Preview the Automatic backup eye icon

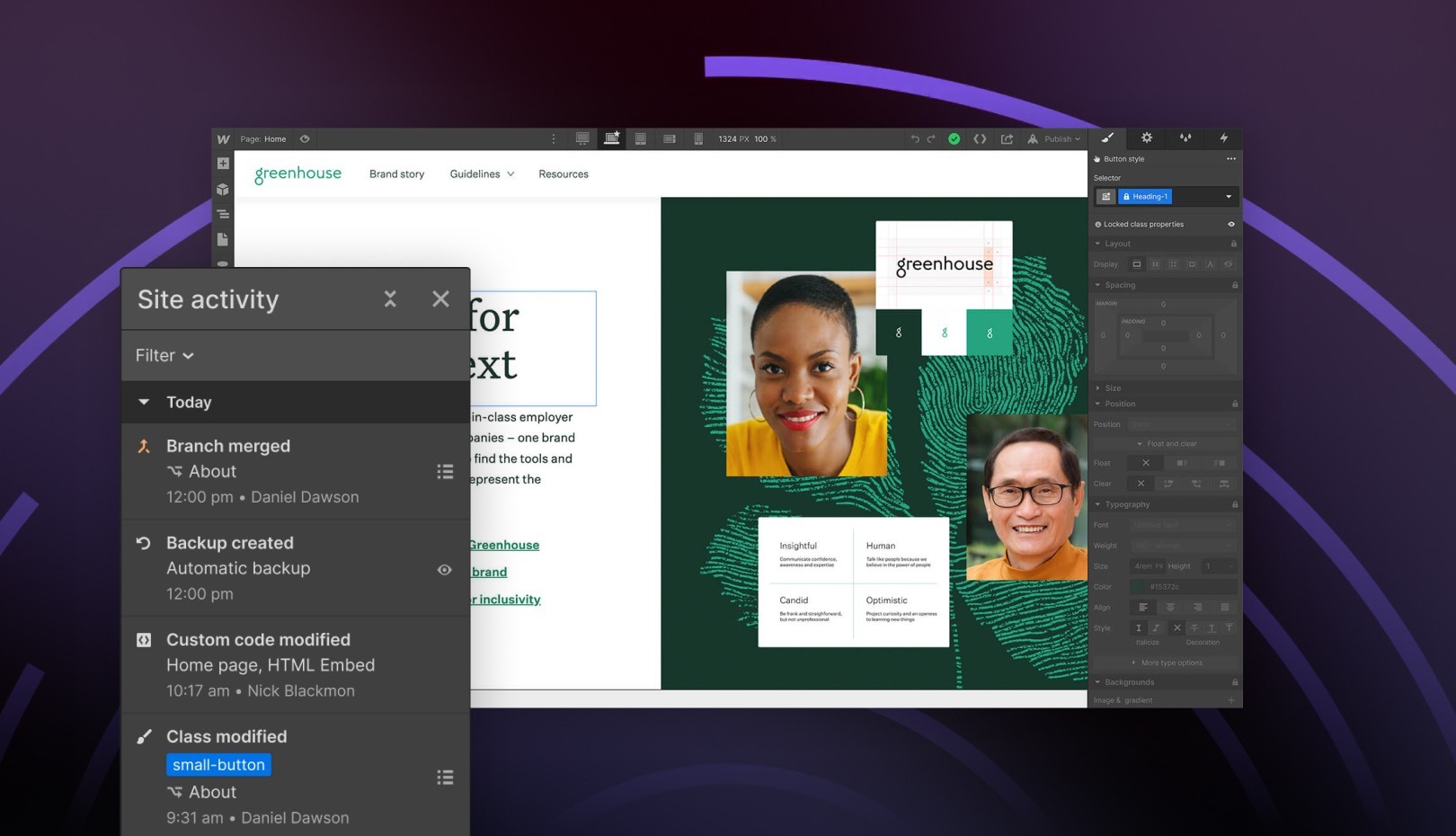(x=444, y=570)
